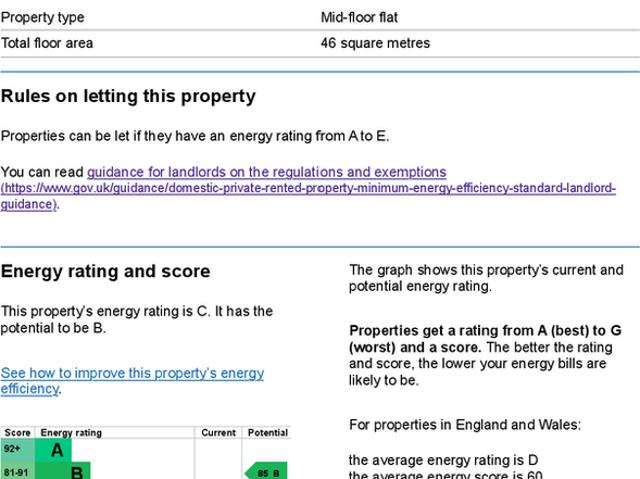Click the Energy rating column header
Viewport: 640px width, 479px height.
click(x=70, y=433)
